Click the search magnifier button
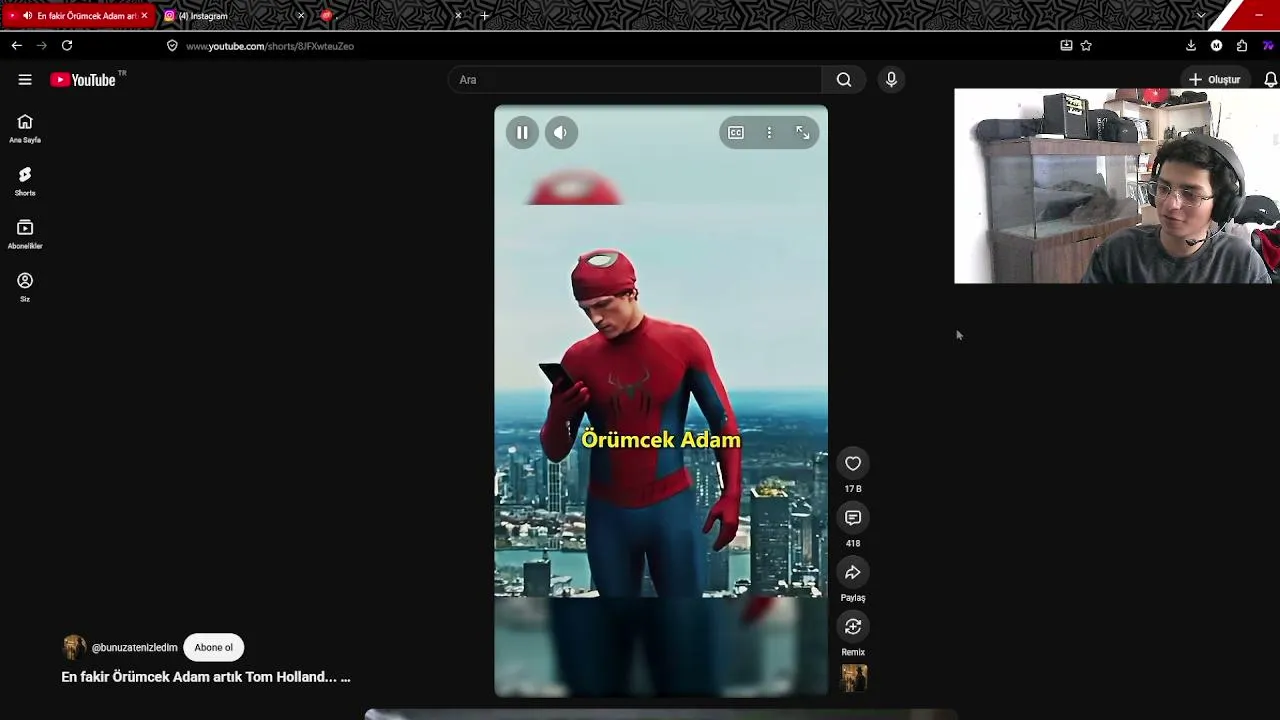The image size is (1280, 720). tap(844, 80)
